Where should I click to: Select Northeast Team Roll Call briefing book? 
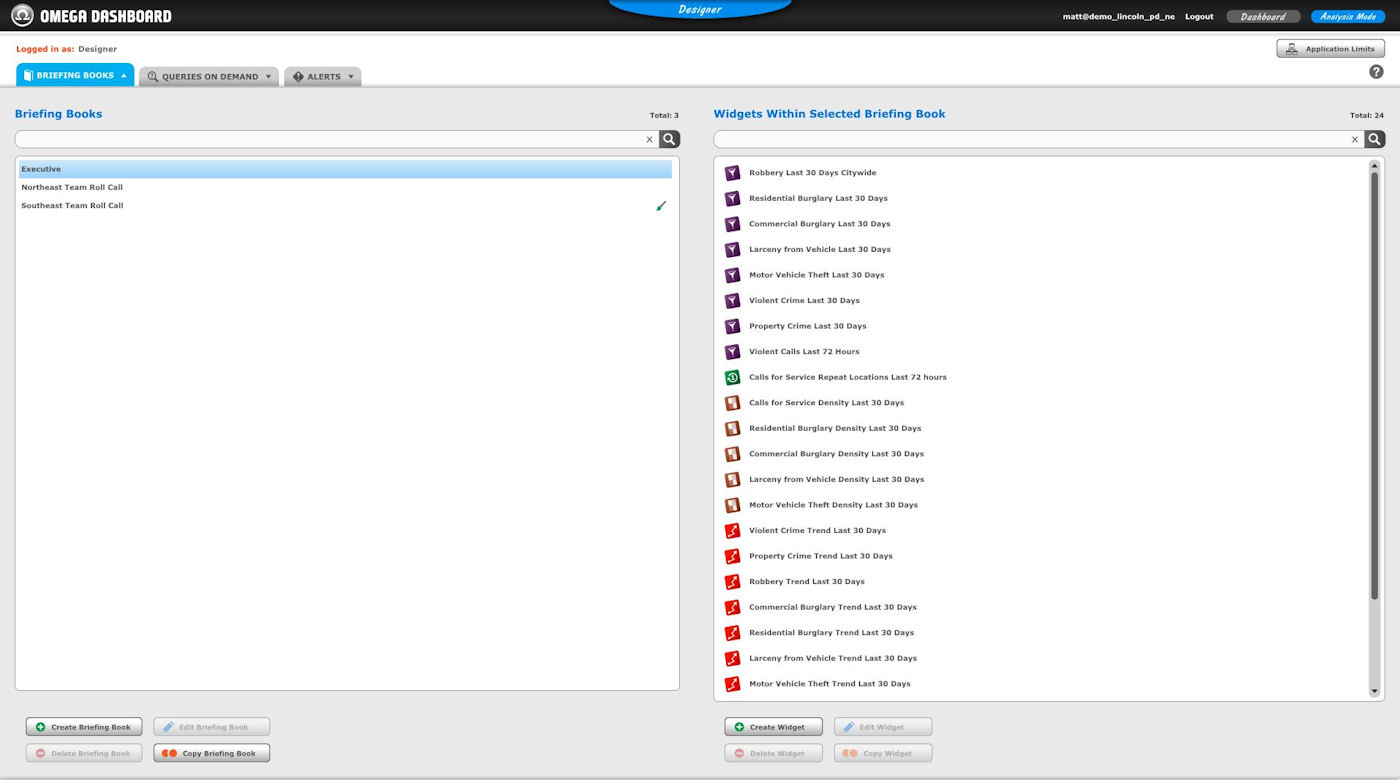(72, 188)
